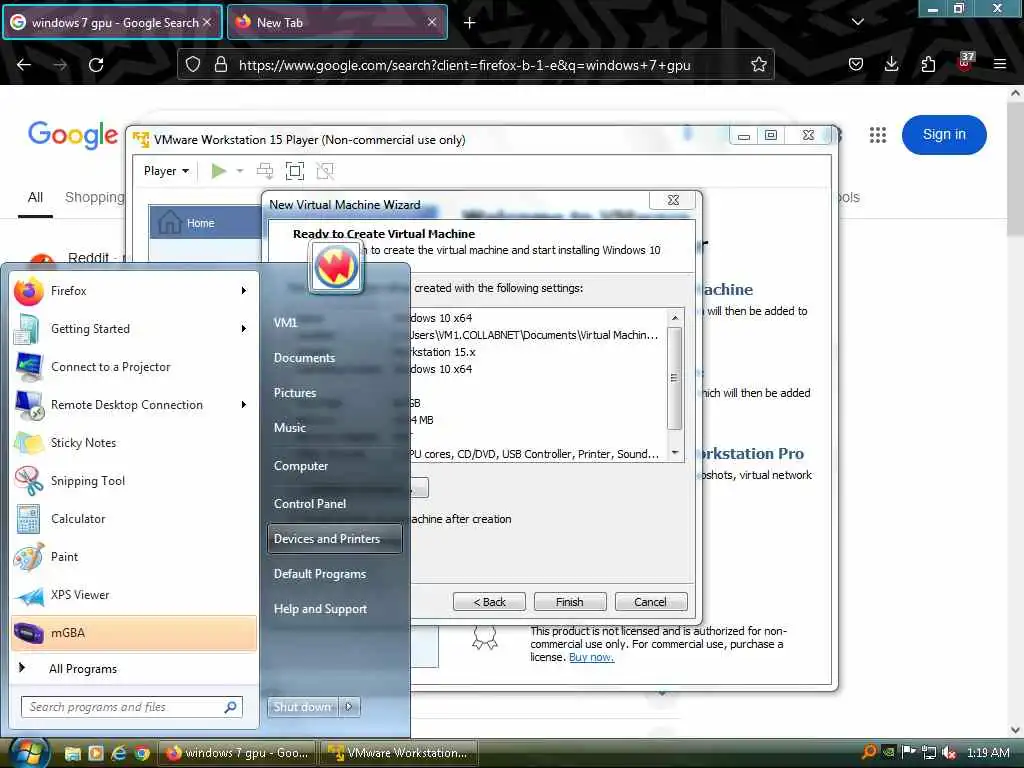Click scroll-down arrow of wizard settings list
1024x768 pixels.
pyautogui.click(x=675, y=453)
